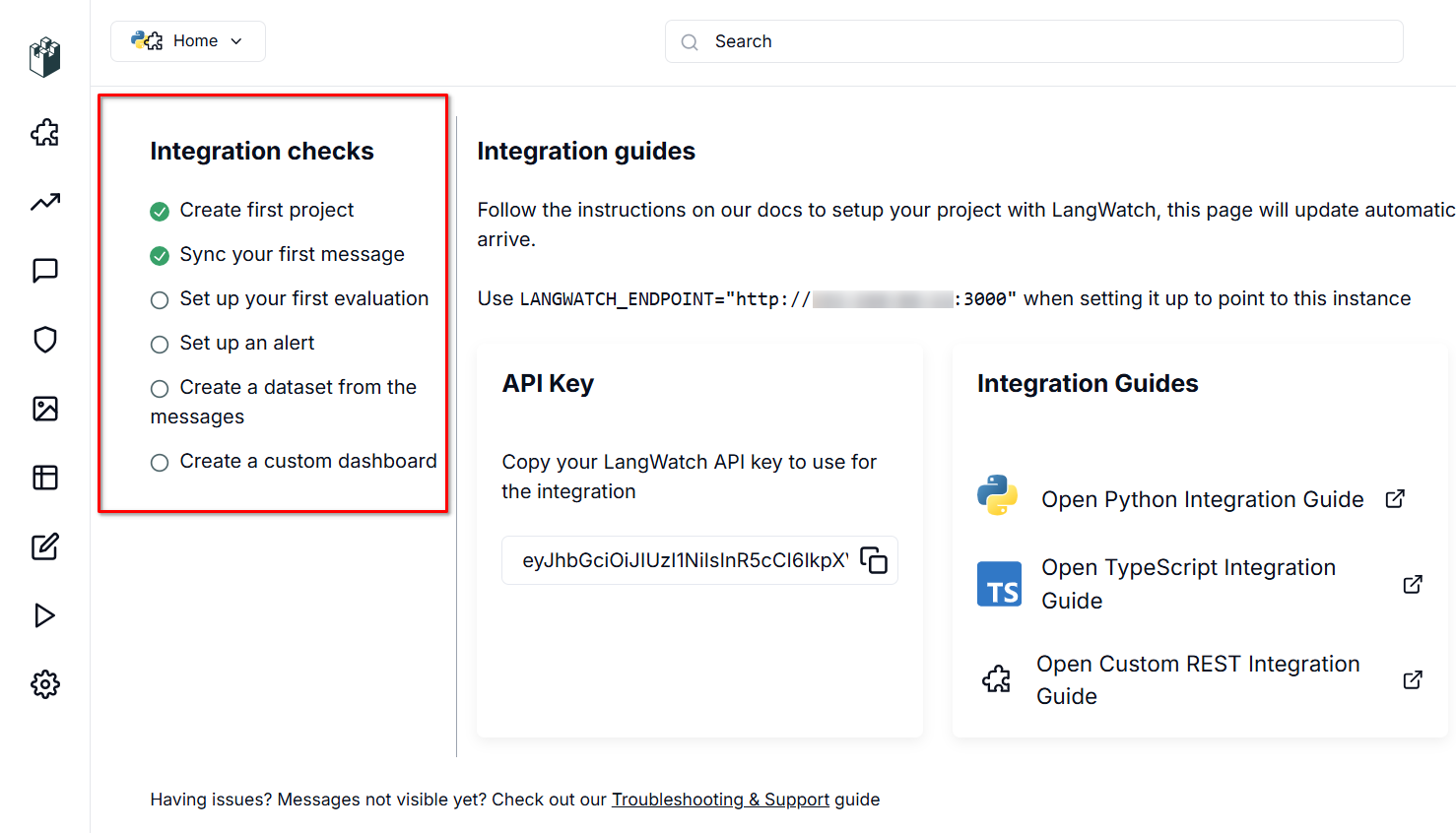Click the 'Create first project' text
1456x833 pixels.
coord(267,210)
